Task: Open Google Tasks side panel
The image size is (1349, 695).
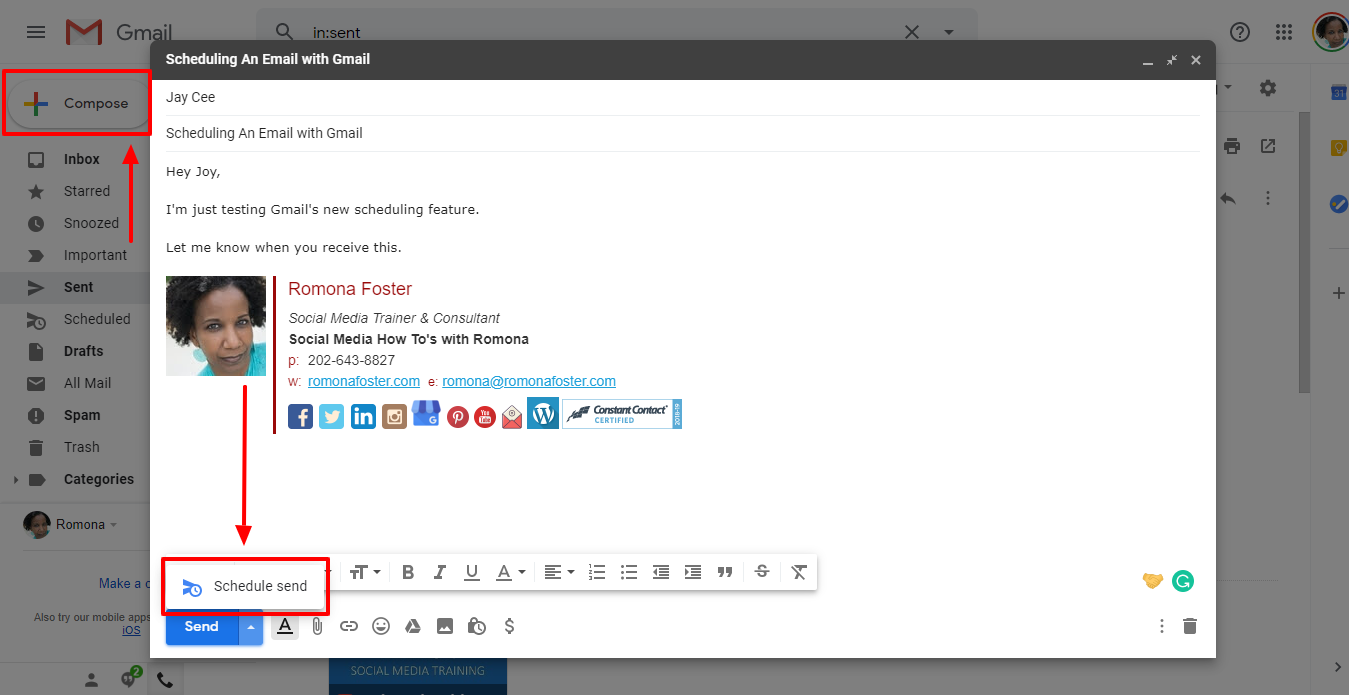Action: [1338, 204]
